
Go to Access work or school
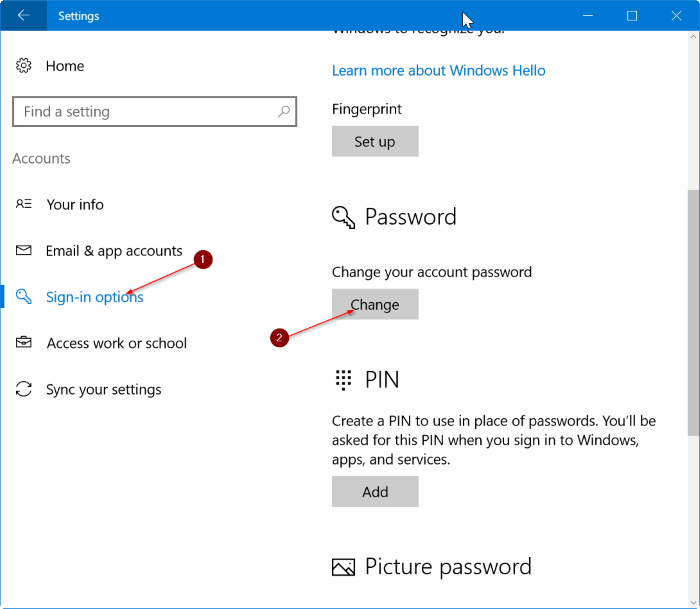(117, 343)
